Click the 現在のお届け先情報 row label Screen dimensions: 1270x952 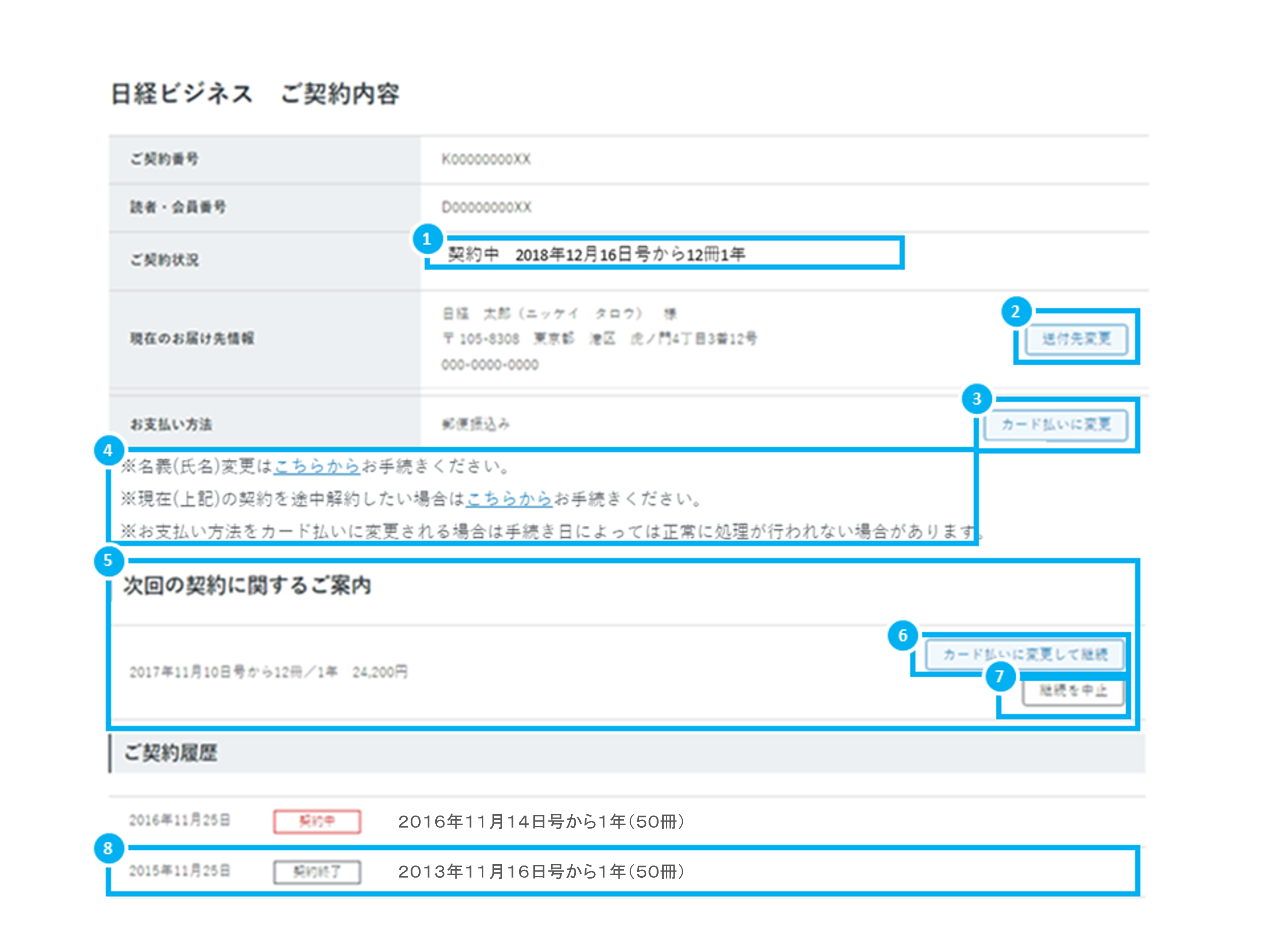[x=192, y=338]
